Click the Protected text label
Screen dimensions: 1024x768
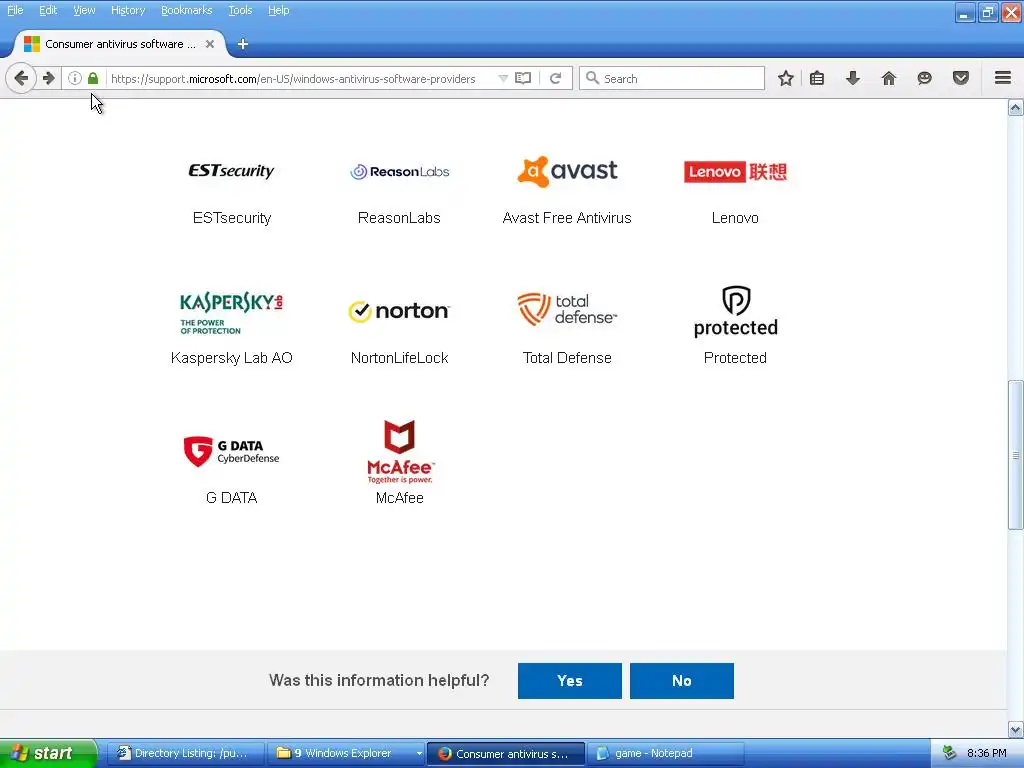click(x=735, y=358)
